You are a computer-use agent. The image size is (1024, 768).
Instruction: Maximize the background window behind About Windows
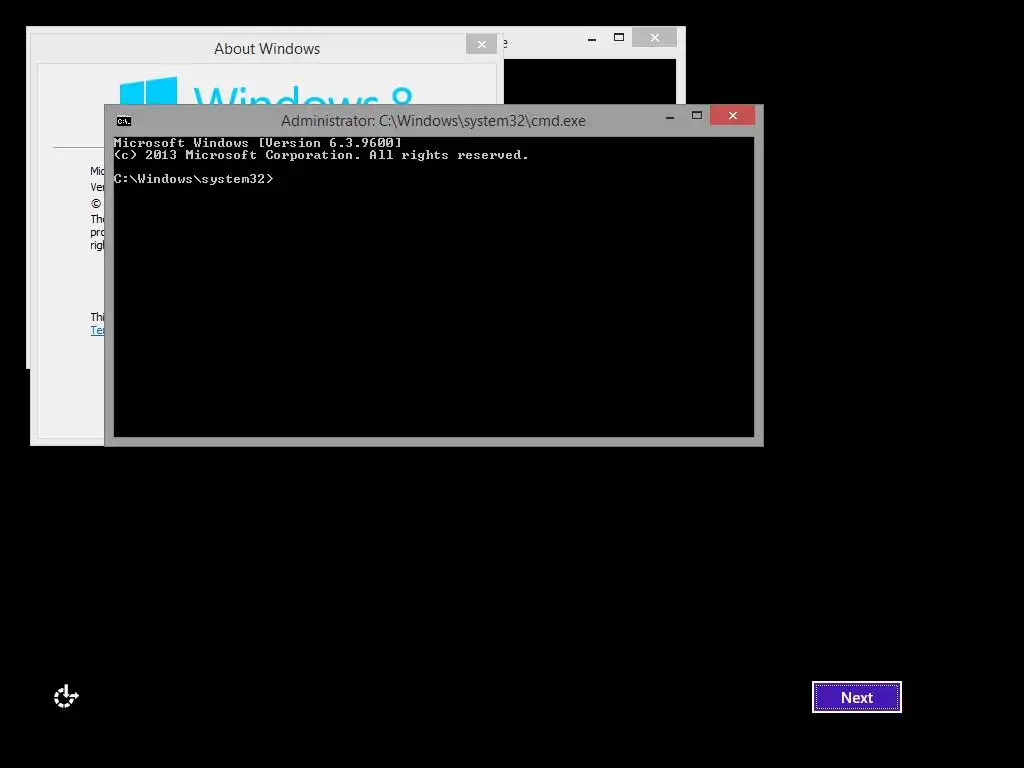(x=619, y=38)
